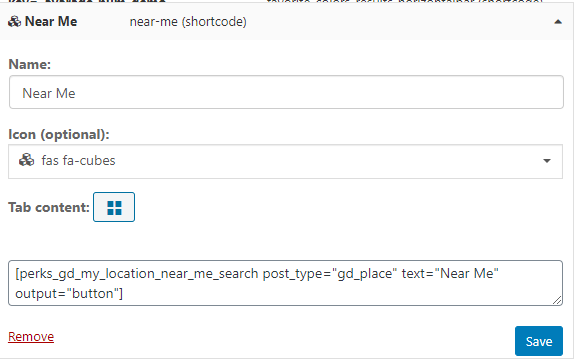Click the 'Name:' field label
Screen dimensions: 576x361
click(29, 64)
